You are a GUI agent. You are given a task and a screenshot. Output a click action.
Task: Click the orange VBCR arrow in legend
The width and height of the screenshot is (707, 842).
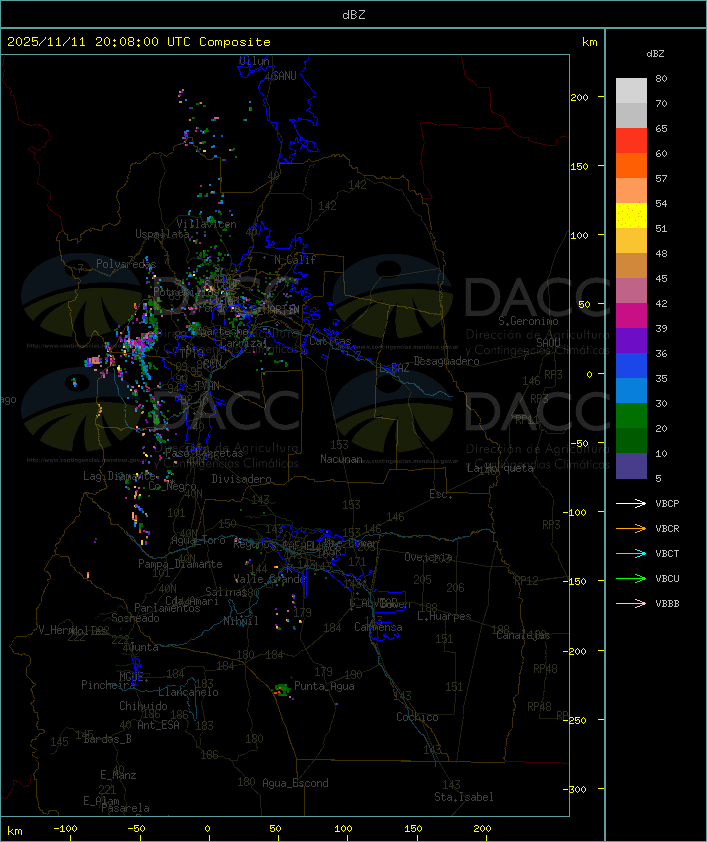pyautogui.click(x=631, y=528)
